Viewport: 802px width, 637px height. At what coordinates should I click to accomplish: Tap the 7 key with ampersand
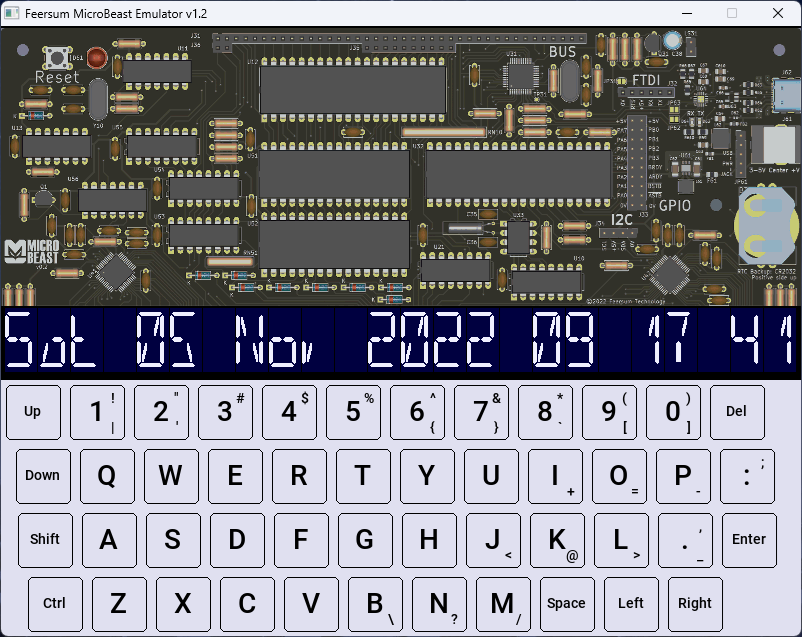tap(481, 412)
